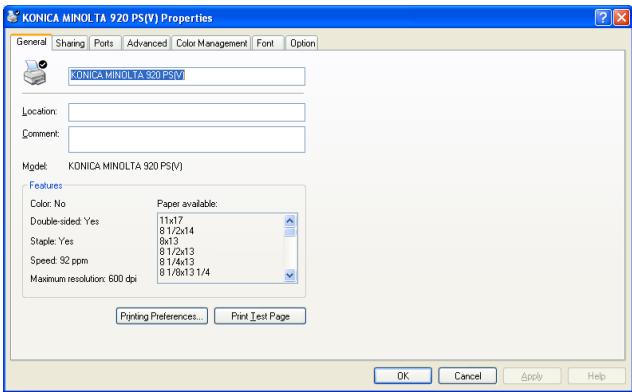Click the 'Color: No' feature text
The height and width of the screenshot is (392, 632).
click(x=48, y=204)
